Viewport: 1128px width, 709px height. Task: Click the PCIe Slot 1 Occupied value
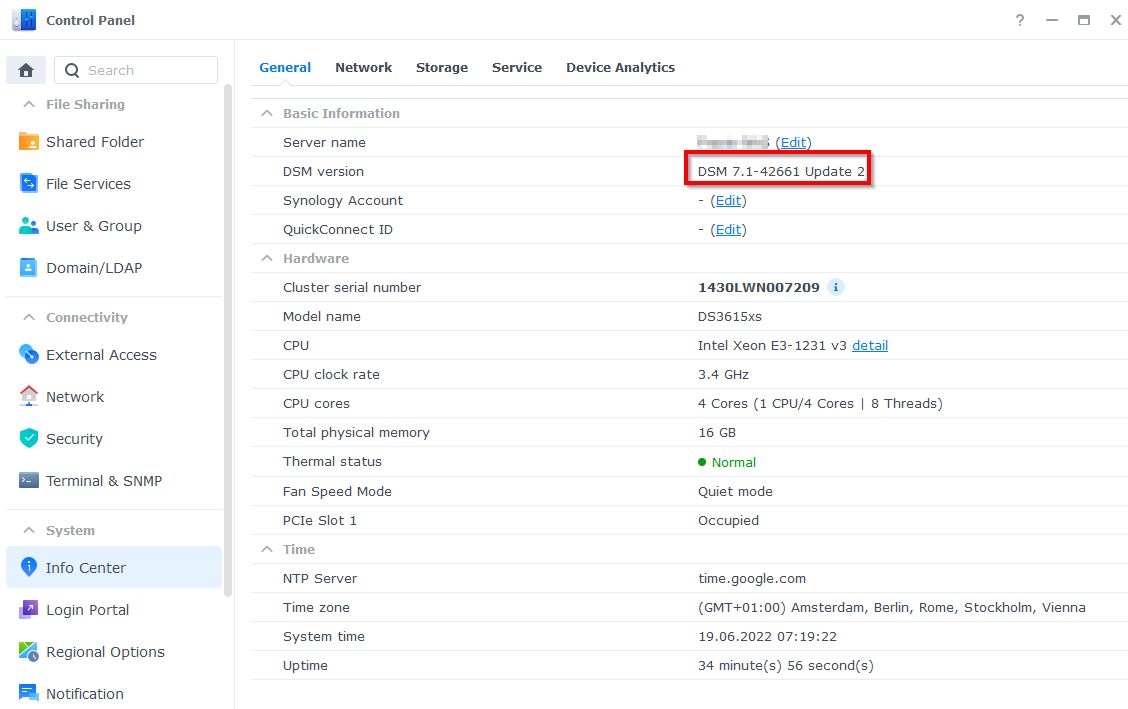(728, 520)
